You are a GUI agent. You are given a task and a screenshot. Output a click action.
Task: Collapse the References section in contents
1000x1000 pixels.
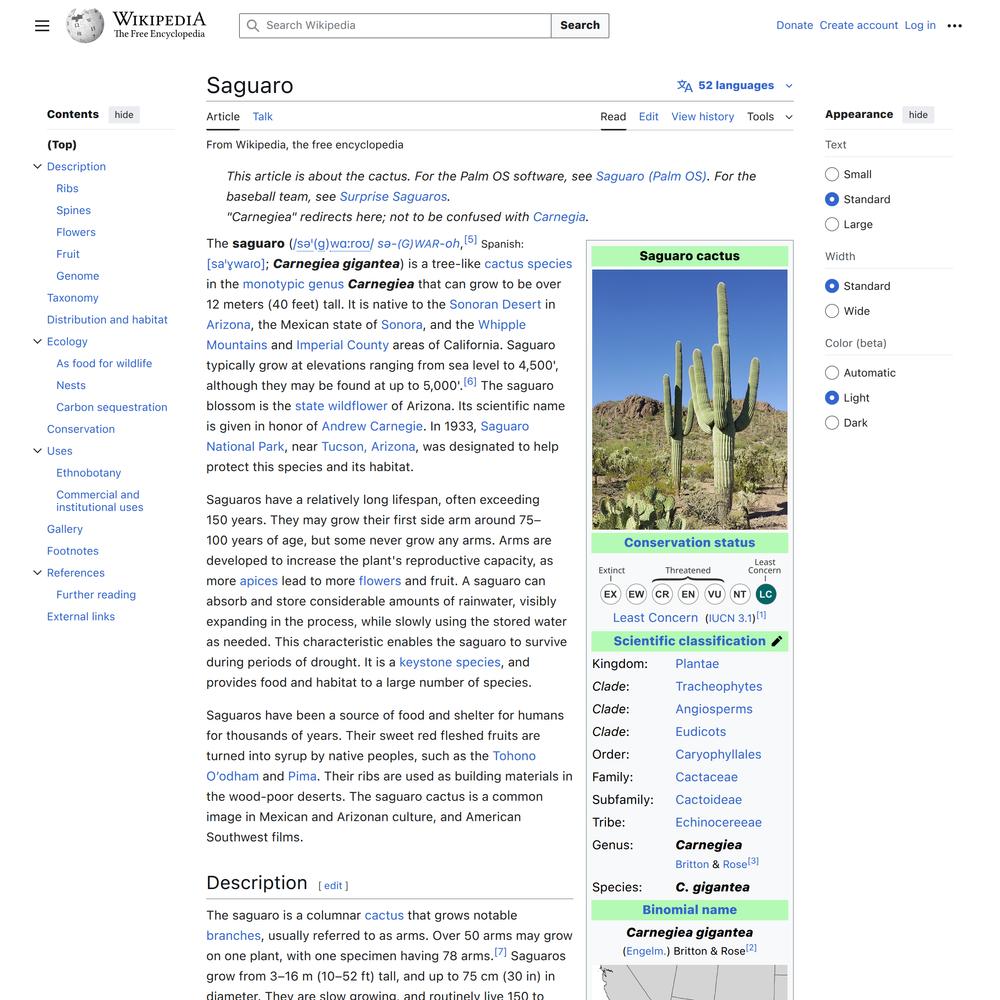point(37,573)
